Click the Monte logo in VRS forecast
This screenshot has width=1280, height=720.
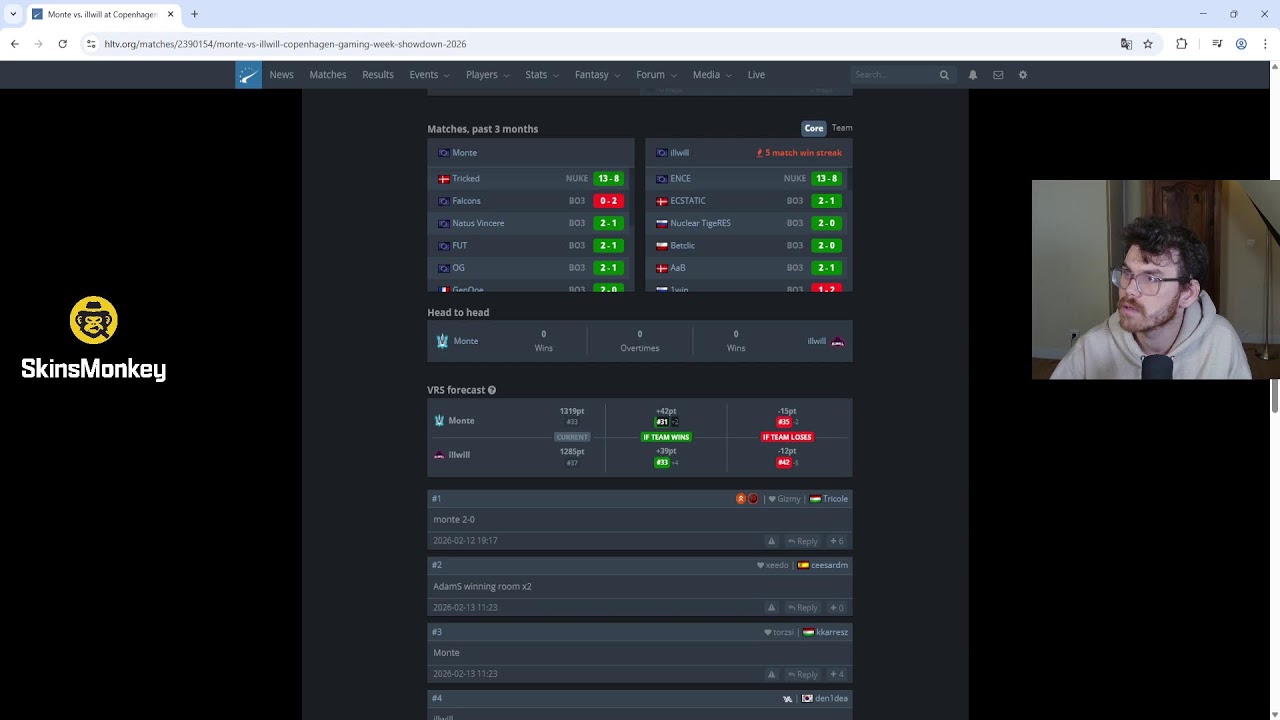[439, 421]
